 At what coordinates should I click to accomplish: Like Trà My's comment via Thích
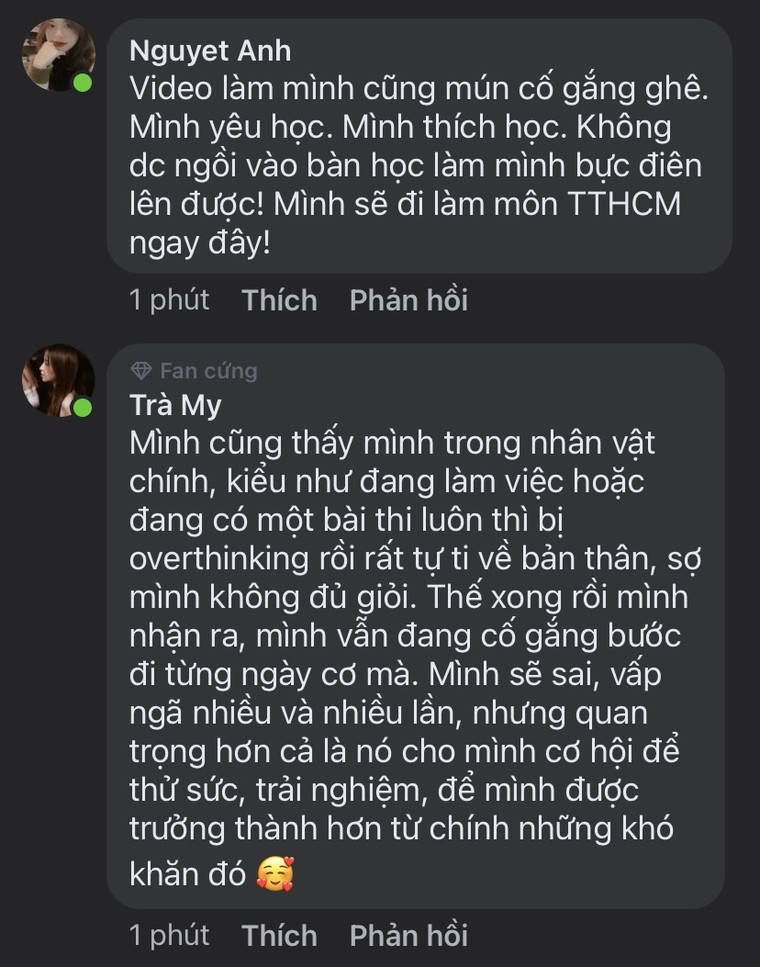tap(279, 936)
